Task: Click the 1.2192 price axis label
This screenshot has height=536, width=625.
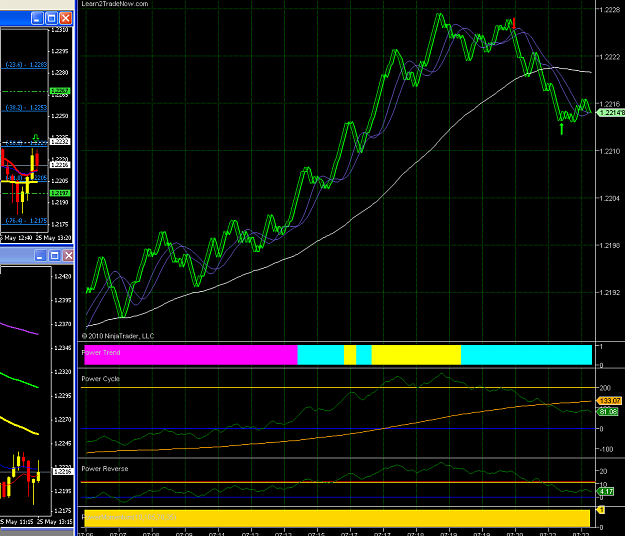Action: [x=610, y=293]
